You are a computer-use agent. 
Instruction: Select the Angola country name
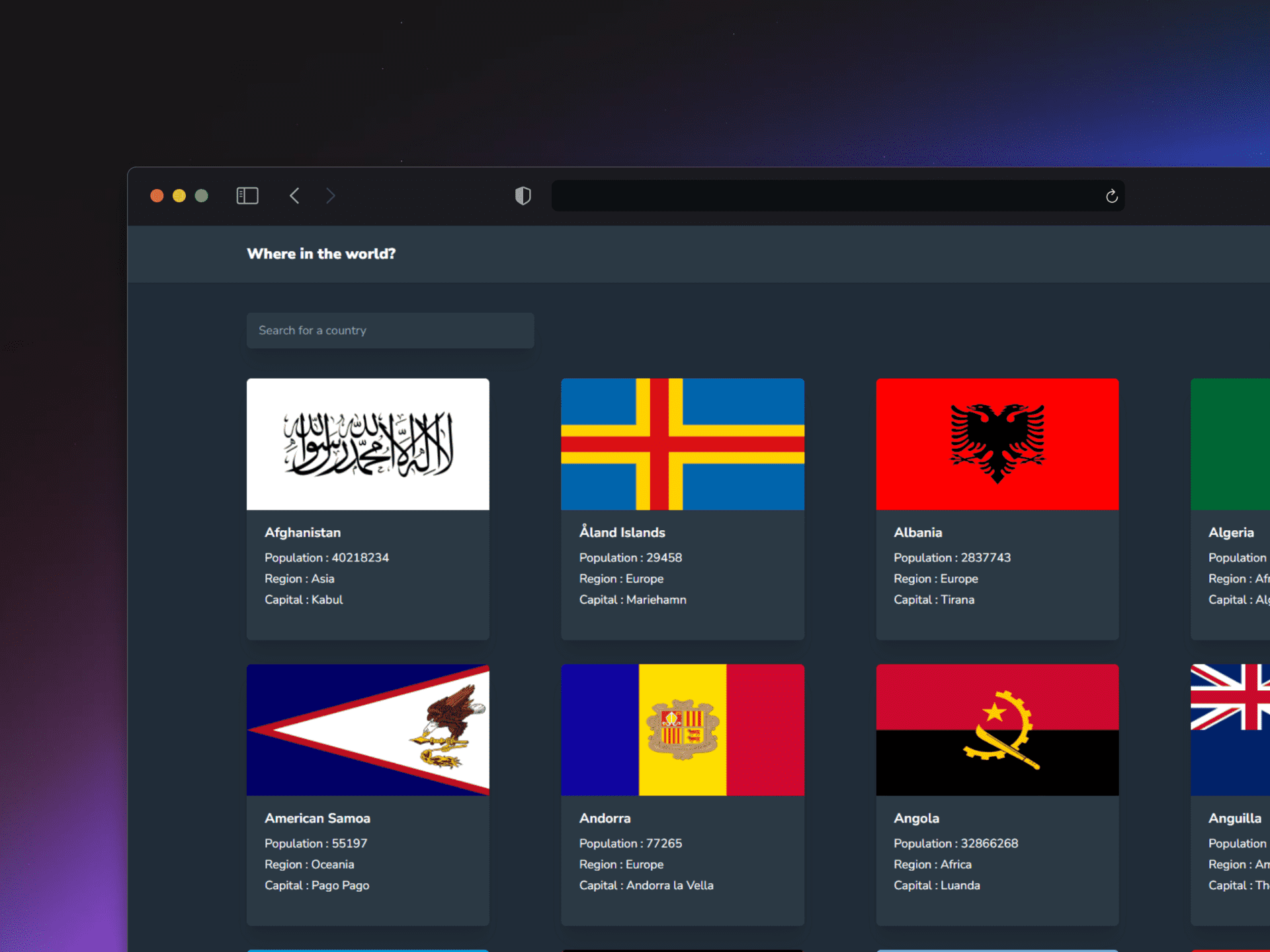click(x=917, y=818)
